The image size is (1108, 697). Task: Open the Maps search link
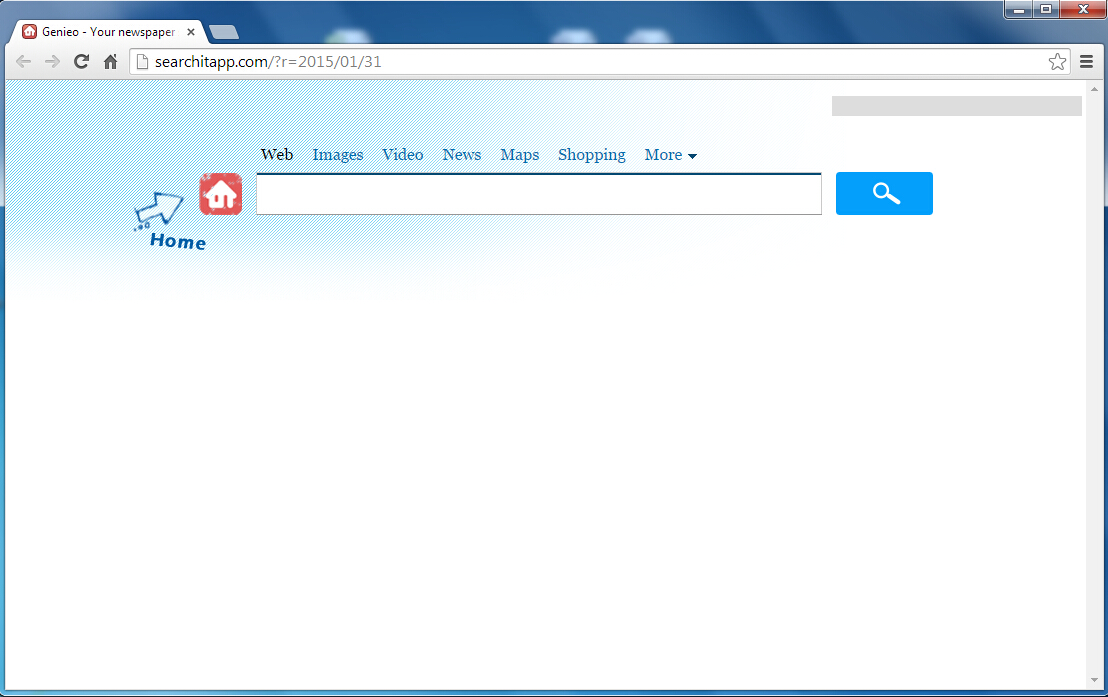(x=519, y=155)
